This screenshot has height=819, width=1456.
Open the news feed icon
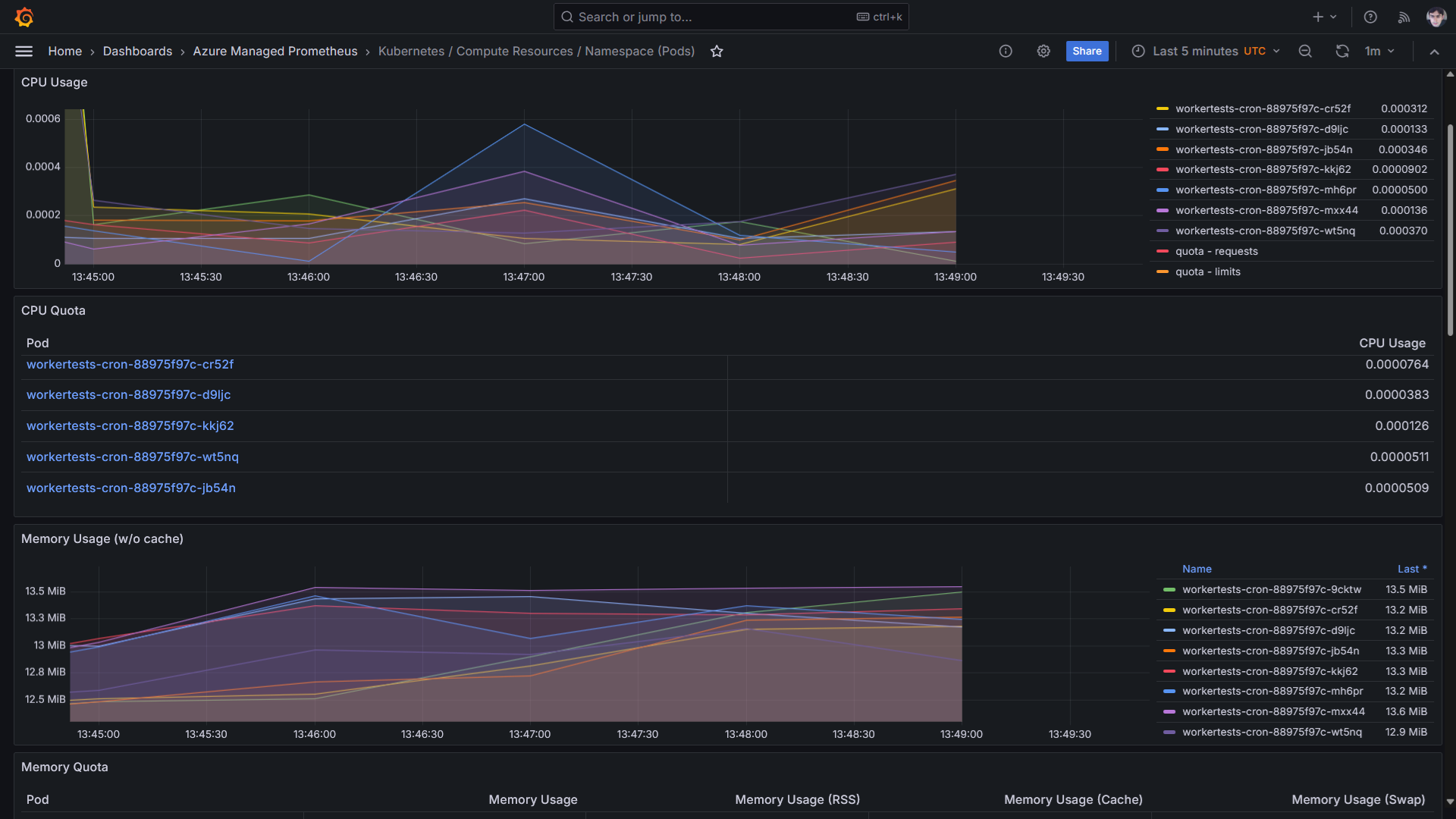pos(1404,17)
